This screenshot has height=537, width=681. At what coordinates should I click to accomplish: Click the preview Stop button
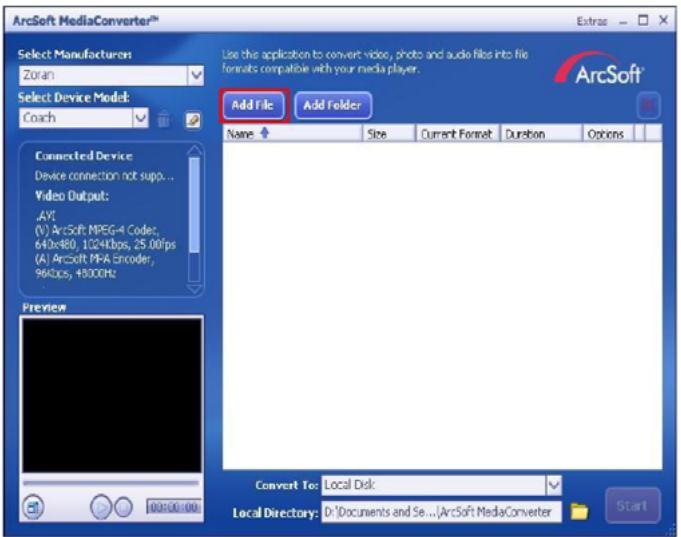coord(124,507)
